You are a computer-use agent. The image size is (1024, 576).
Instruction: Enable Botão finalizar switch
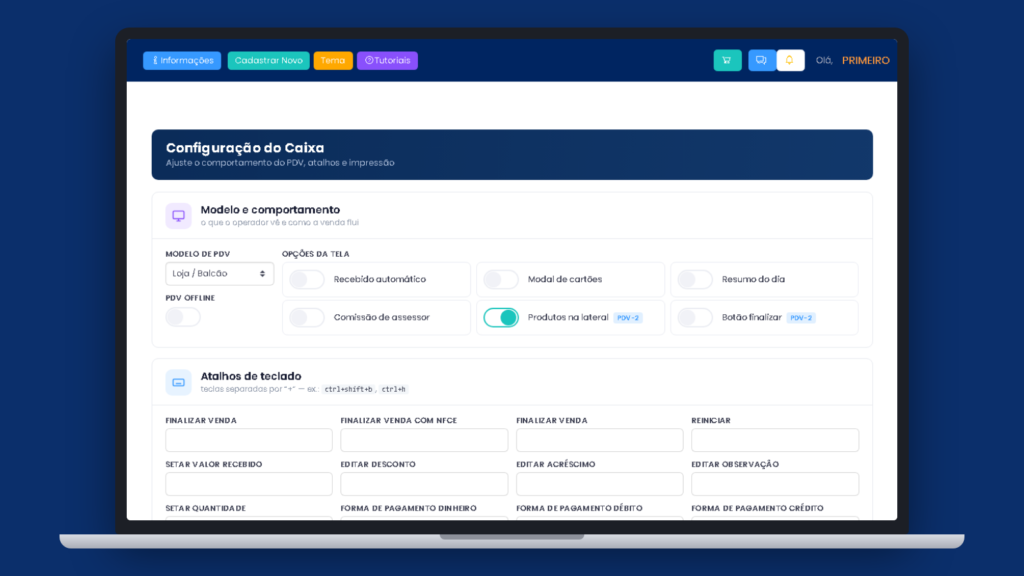click(695, 317)
